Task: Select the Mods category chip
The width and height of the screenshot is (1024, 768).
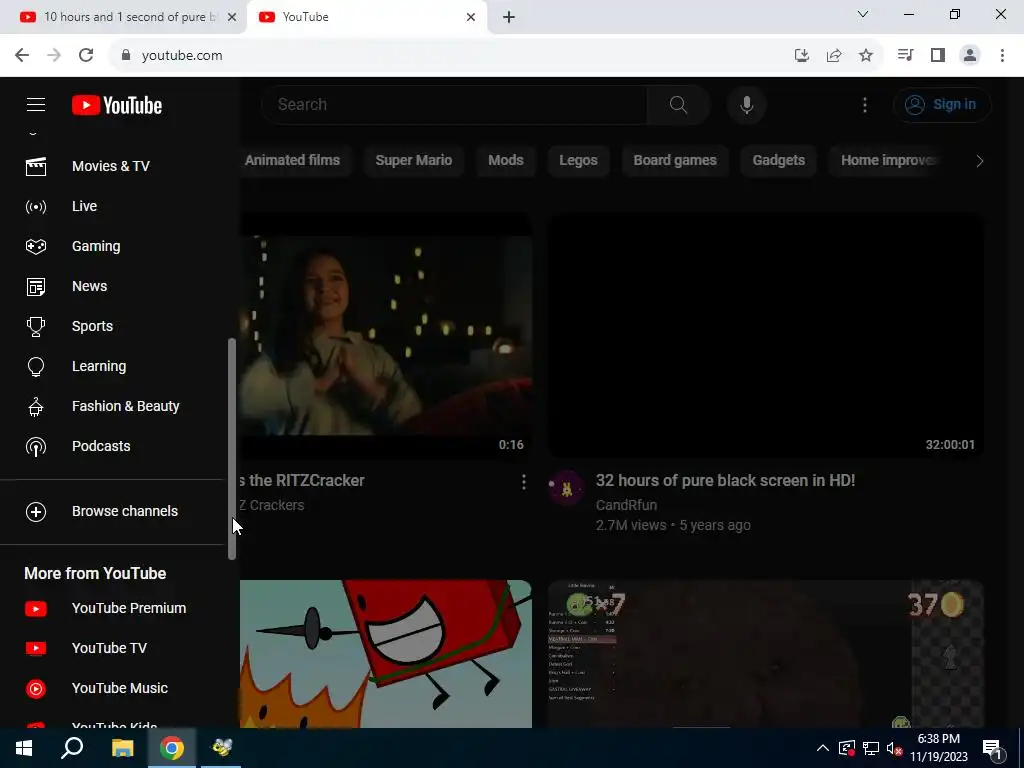Action: (505, 161)
